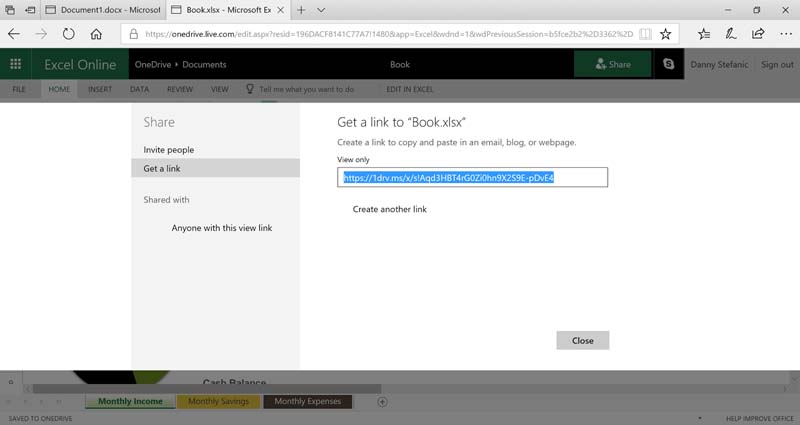Click the browser address bar URL
This screenshot has width=800, height=425.
pos(389,34)
